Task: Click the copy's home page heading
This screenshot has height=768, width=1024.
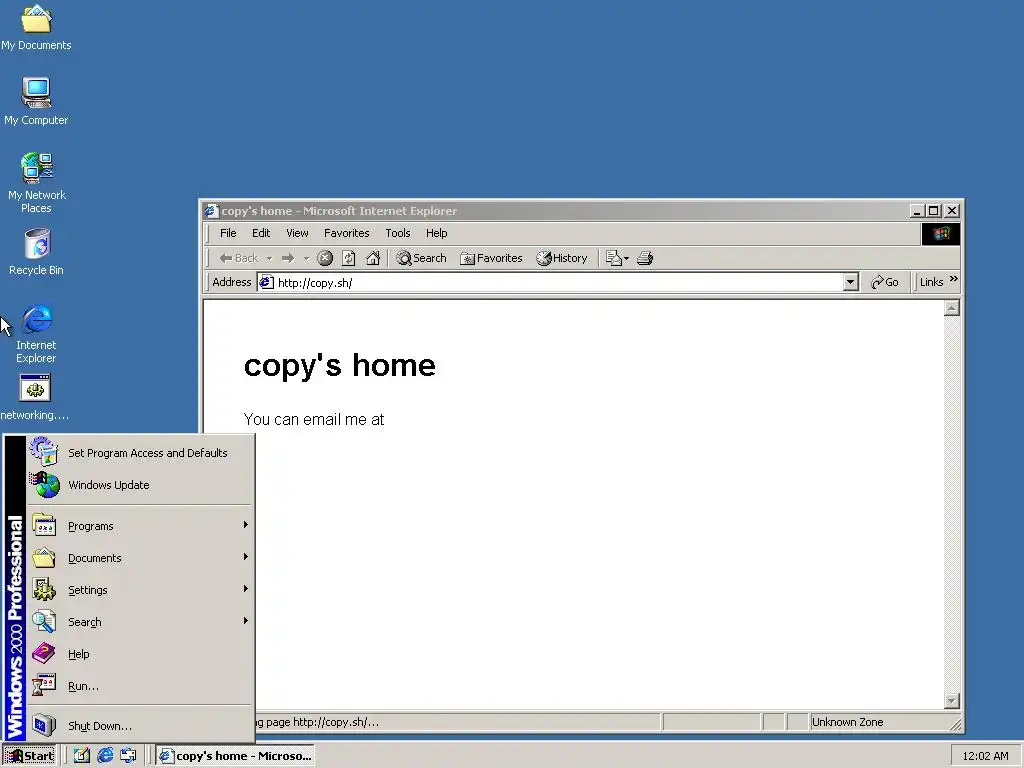Action: [340, 365]
